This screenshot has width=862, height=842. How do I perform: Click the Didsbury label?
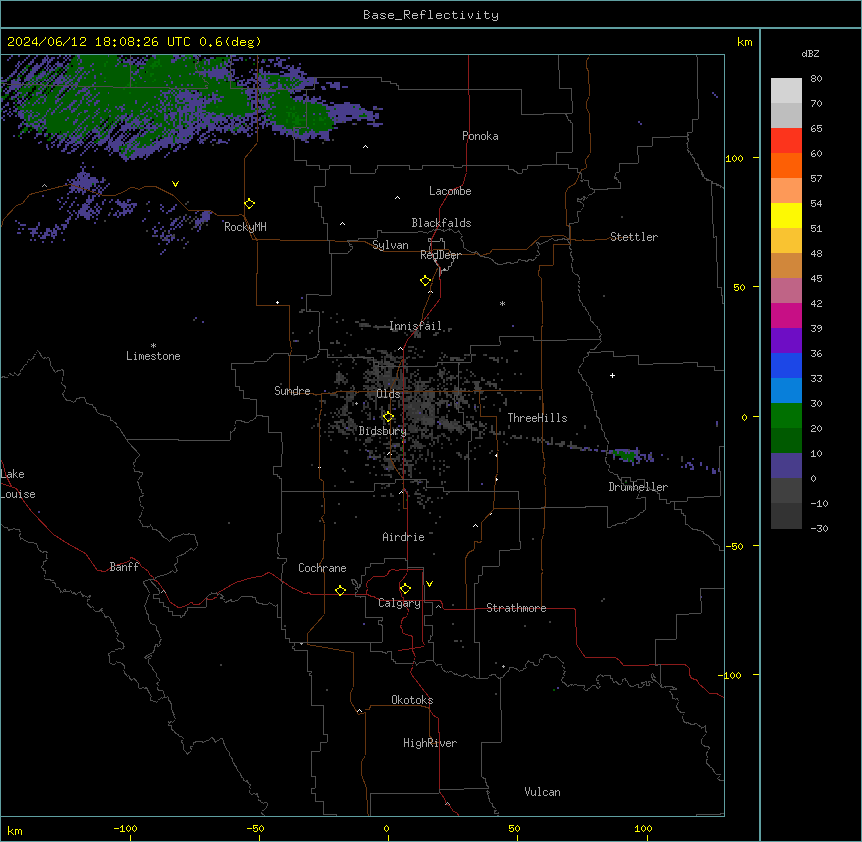[x=383, y=431]
